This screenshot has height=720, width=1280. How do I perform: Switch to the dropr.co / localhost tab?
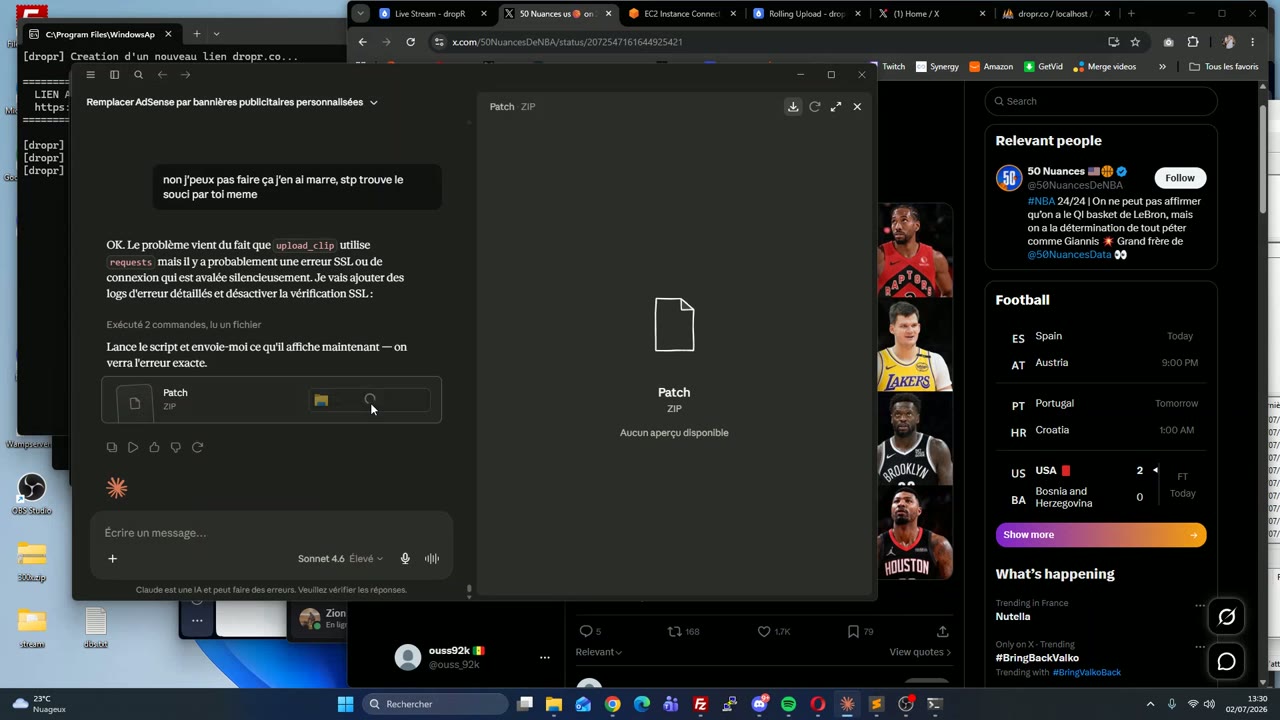(x=1055, y=14)
